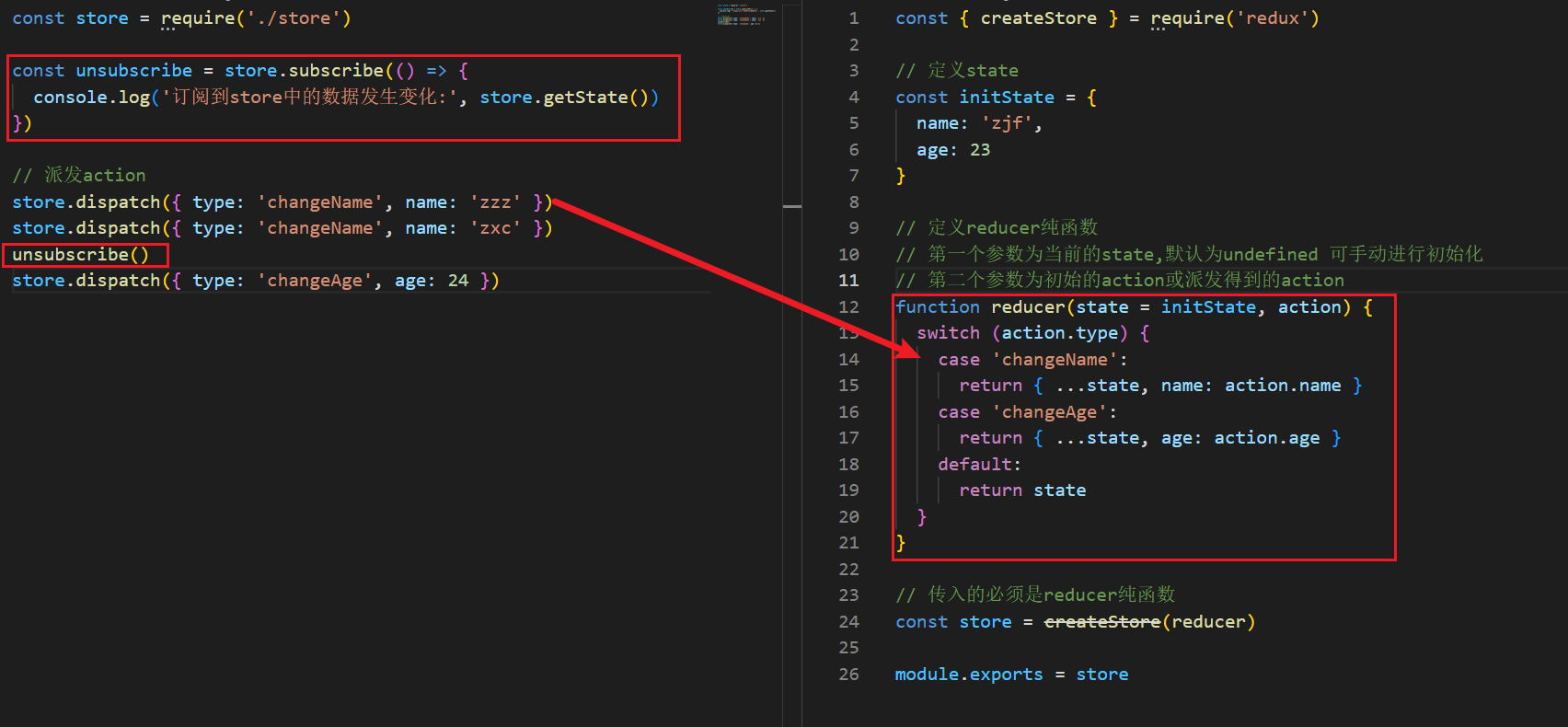Click the require('redux') call

[1235, 18]
